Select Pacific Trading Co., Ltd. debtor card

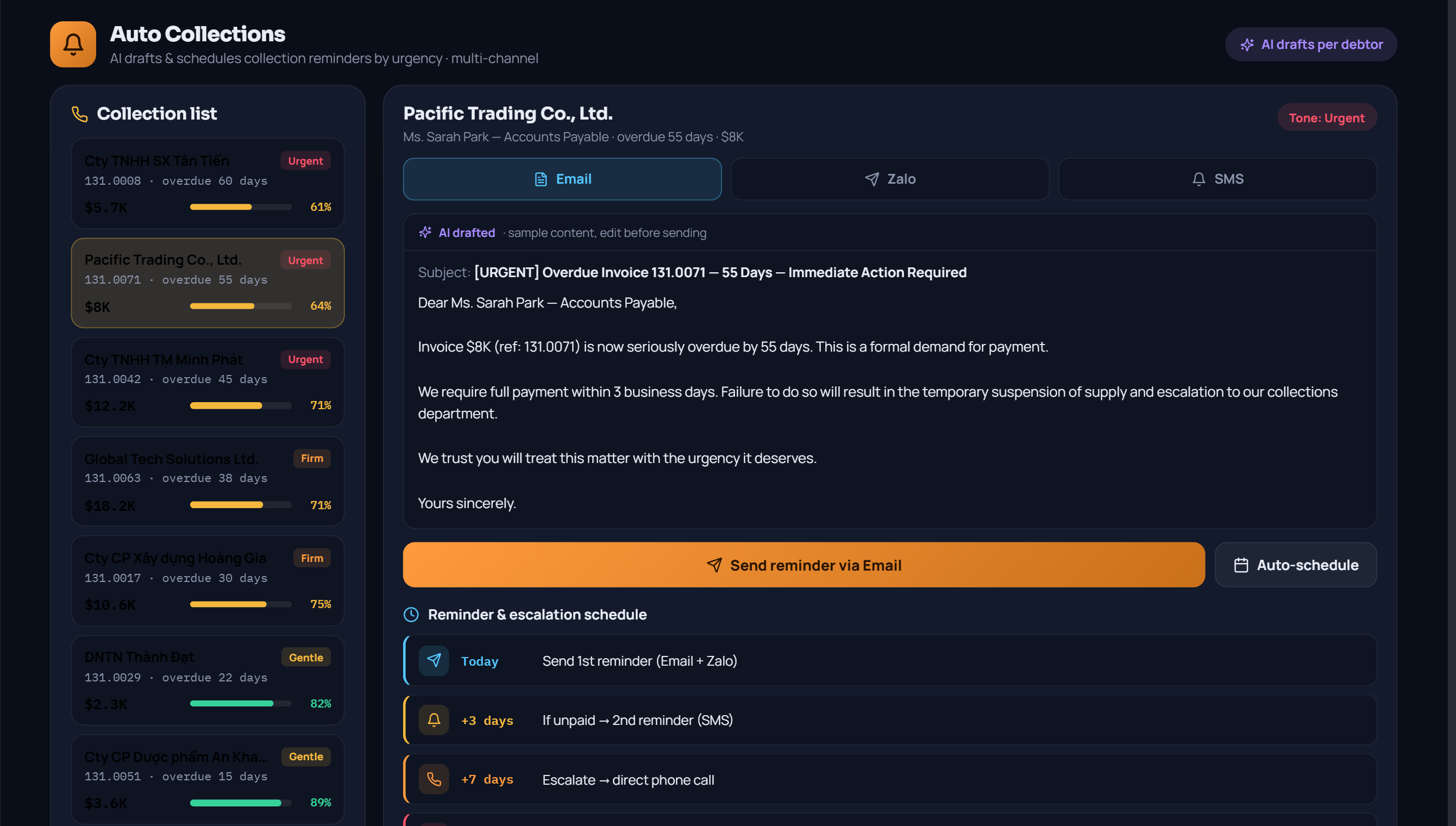click(208, 283)
